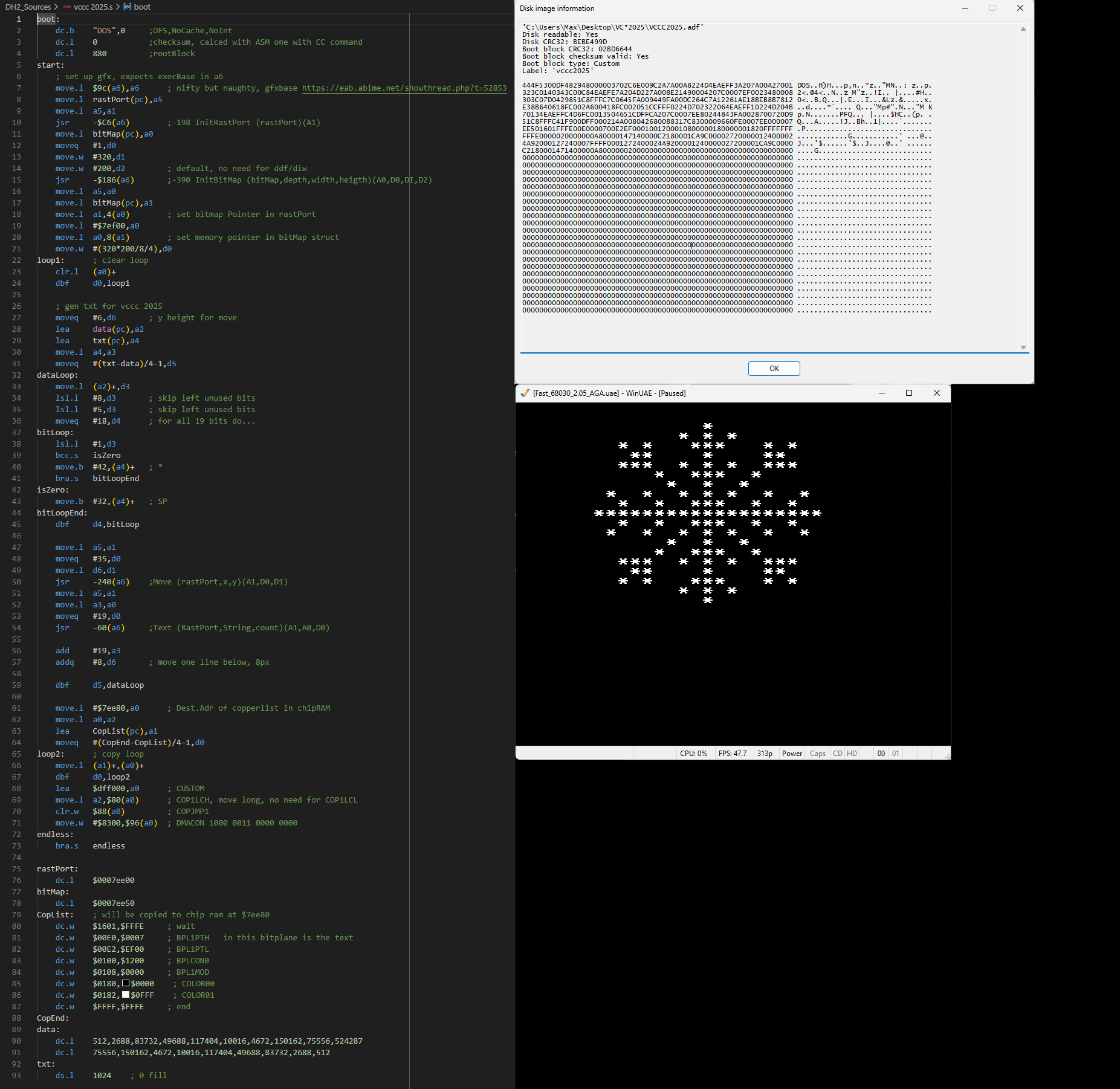Screen dimensions: 1120x1089
Task: Open the eab.abime.net link in code comment
Action: point(404,88)
